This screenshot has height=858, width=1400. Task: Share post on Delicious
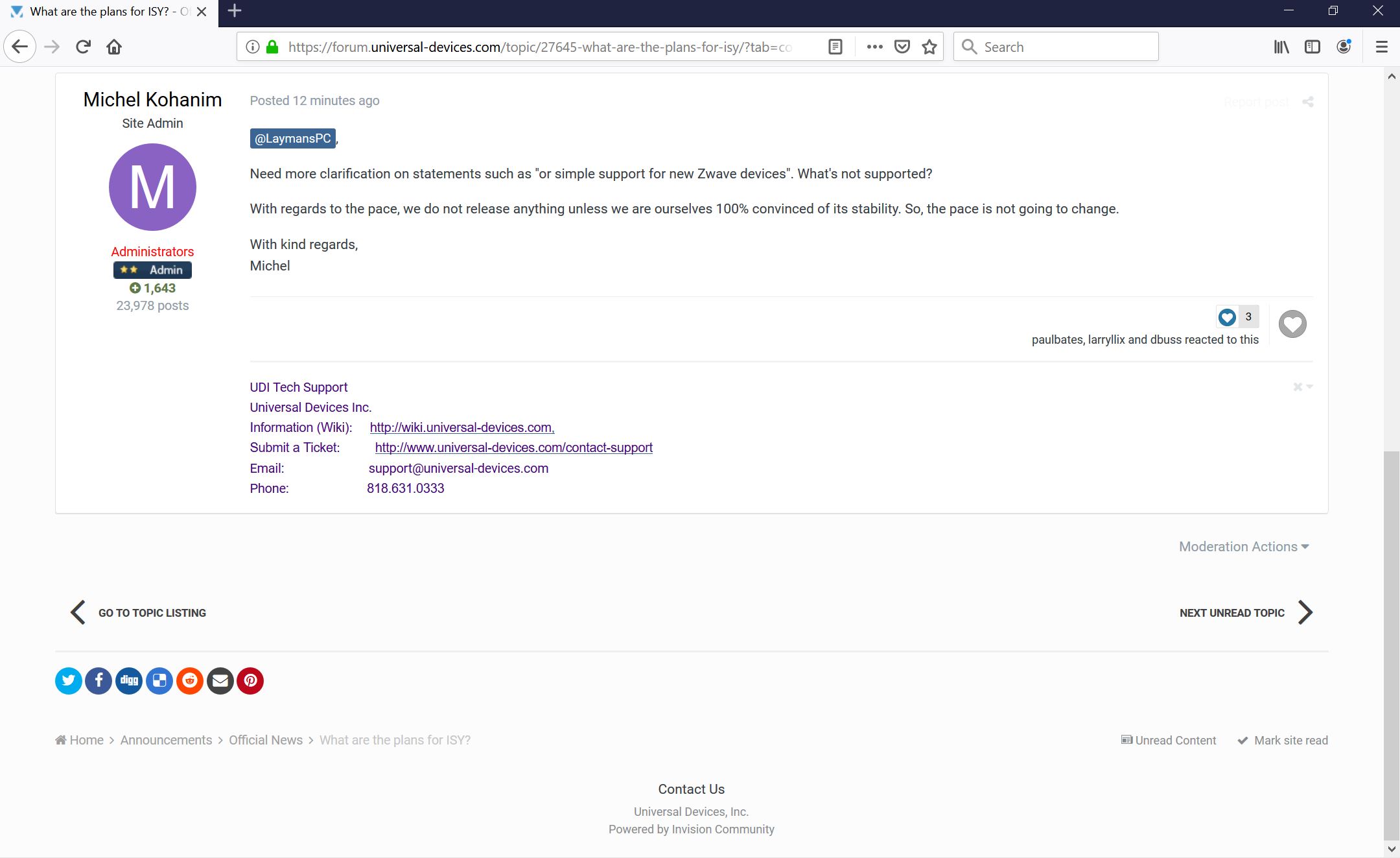tap(159, 680)
